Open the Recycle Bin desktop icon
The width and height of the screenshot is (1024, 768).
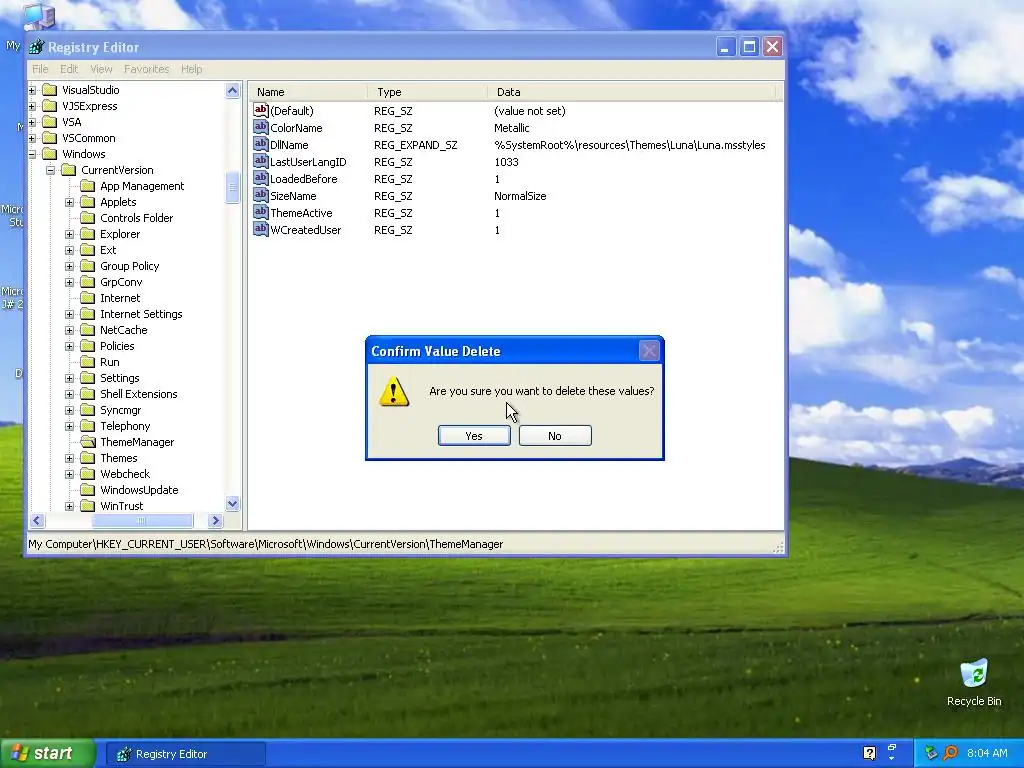point(974,674)
